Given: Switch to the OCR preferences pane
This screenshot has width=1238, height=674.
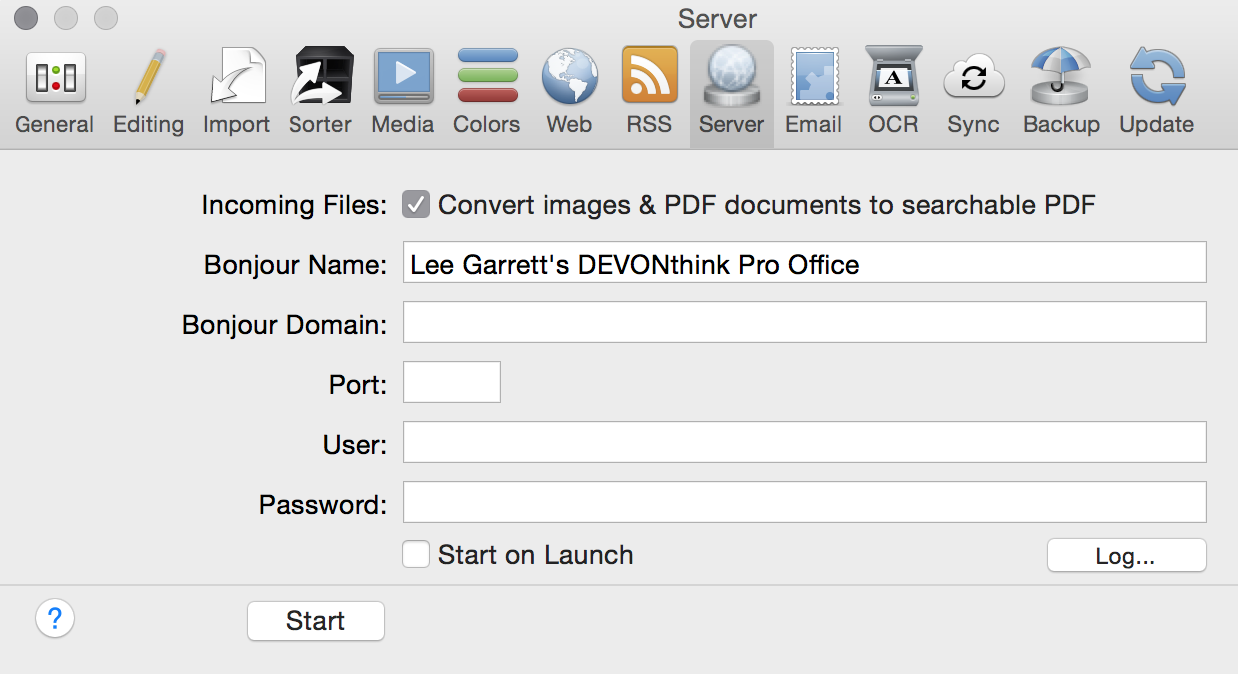Looking at the screenshot, I should click(893, 92).
